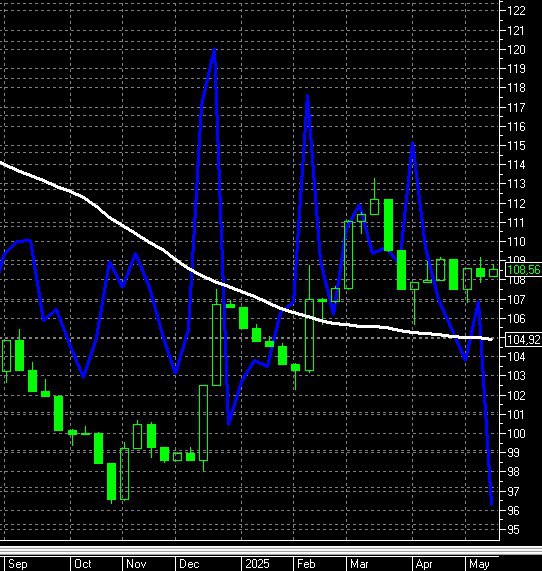Select the May month label on time axis
The height and width of the screenshot is (571, 542).
pos(479,564)
